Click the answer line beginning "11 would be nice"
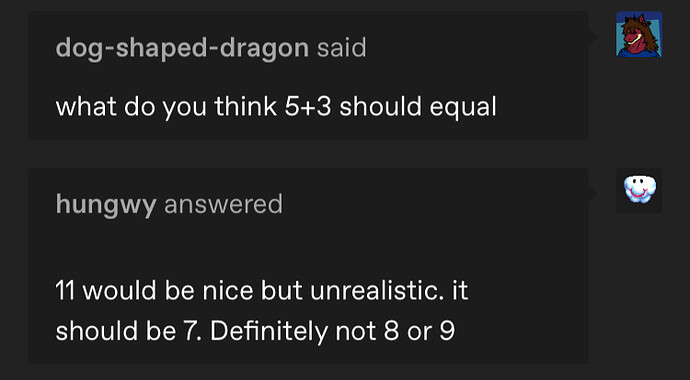690x380 pixels. pyautogui.click(x=262, y=291)
